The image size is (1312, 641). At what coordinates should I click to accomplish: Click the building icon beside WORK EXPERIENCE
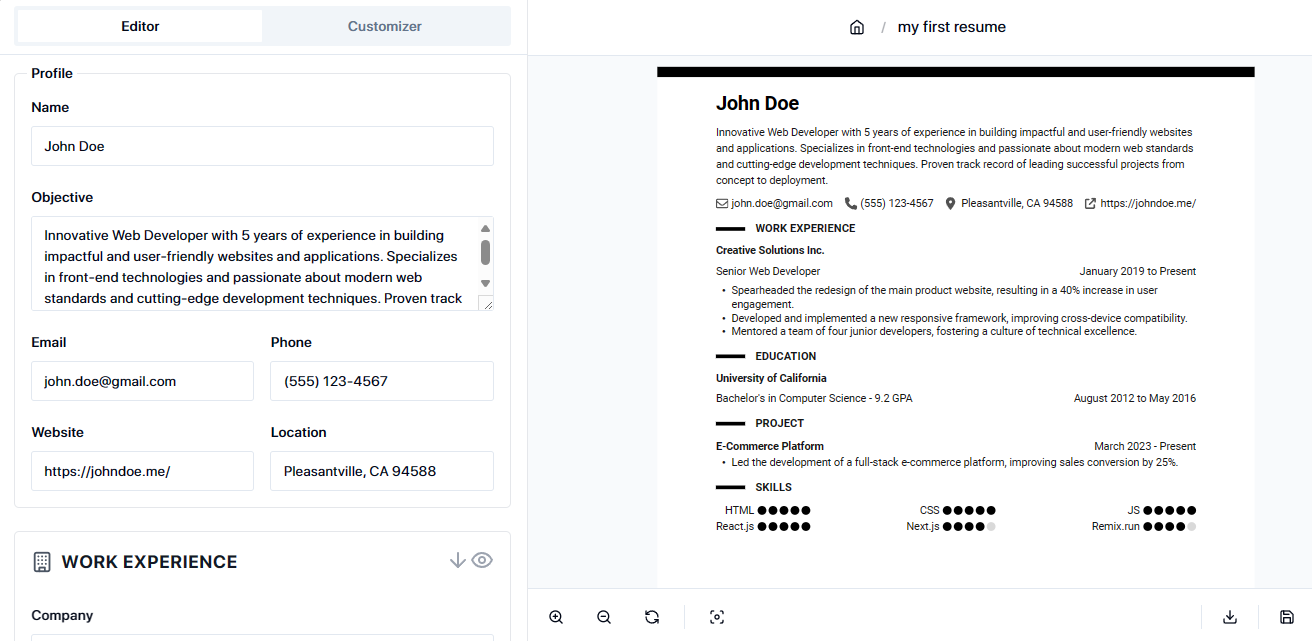(40, 561)
